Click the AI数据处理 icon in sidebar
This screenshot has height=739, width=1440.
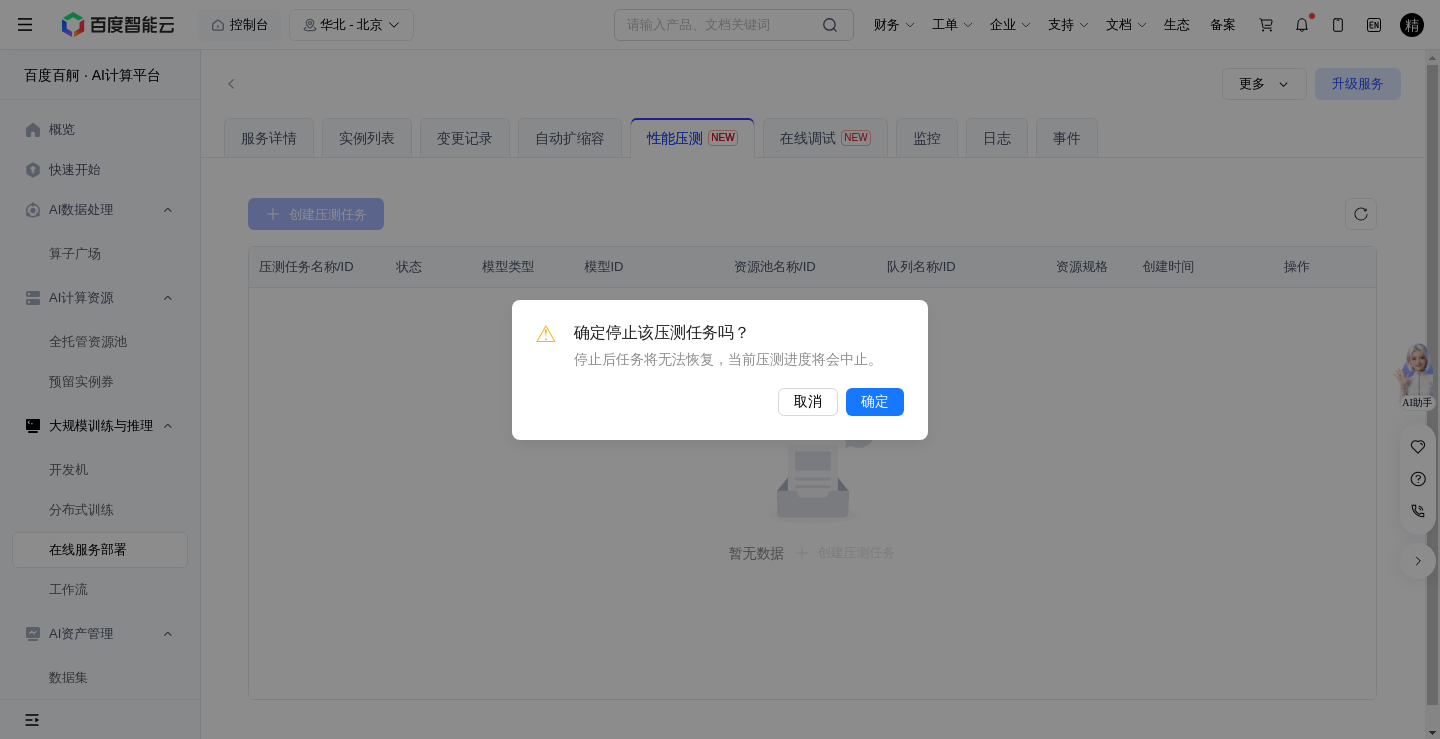pos(33,210)
